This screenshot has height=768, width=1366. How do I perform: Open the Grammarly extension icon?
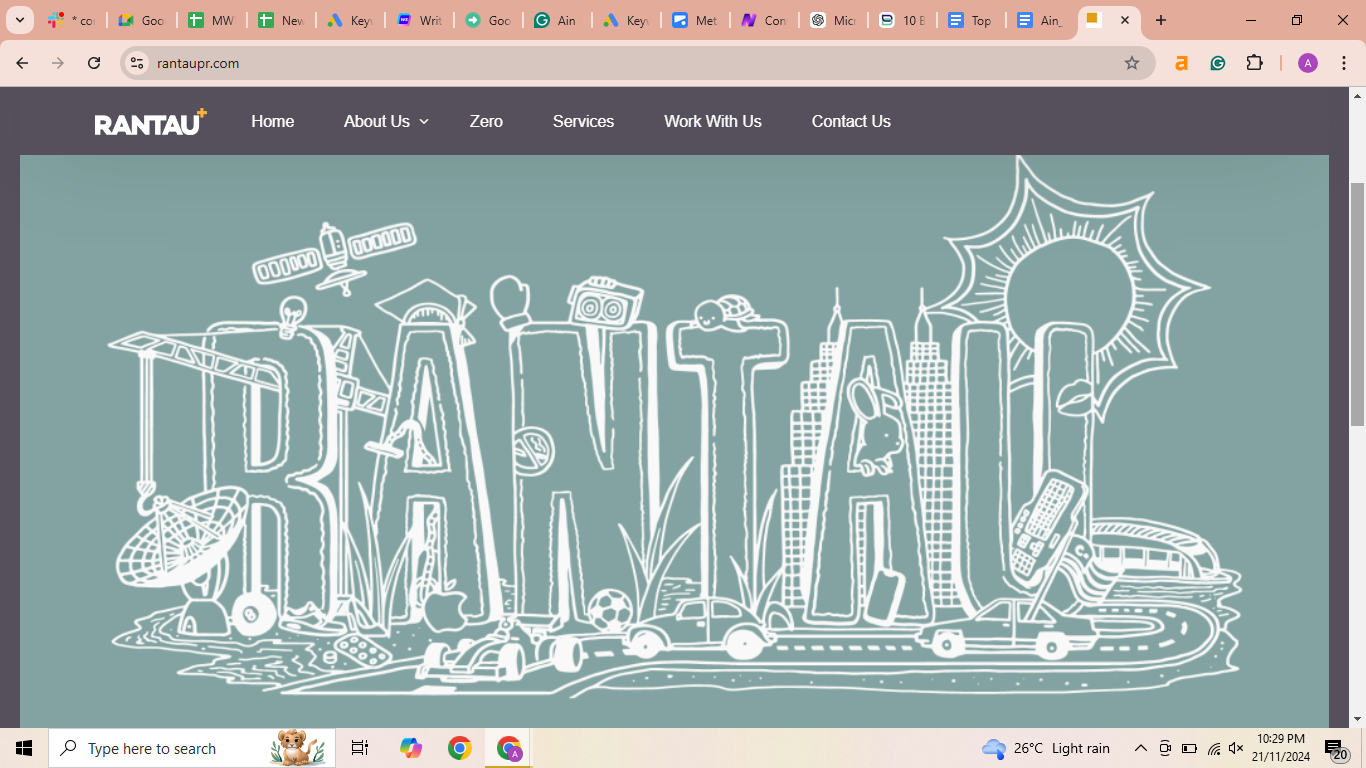(1218, 63)
